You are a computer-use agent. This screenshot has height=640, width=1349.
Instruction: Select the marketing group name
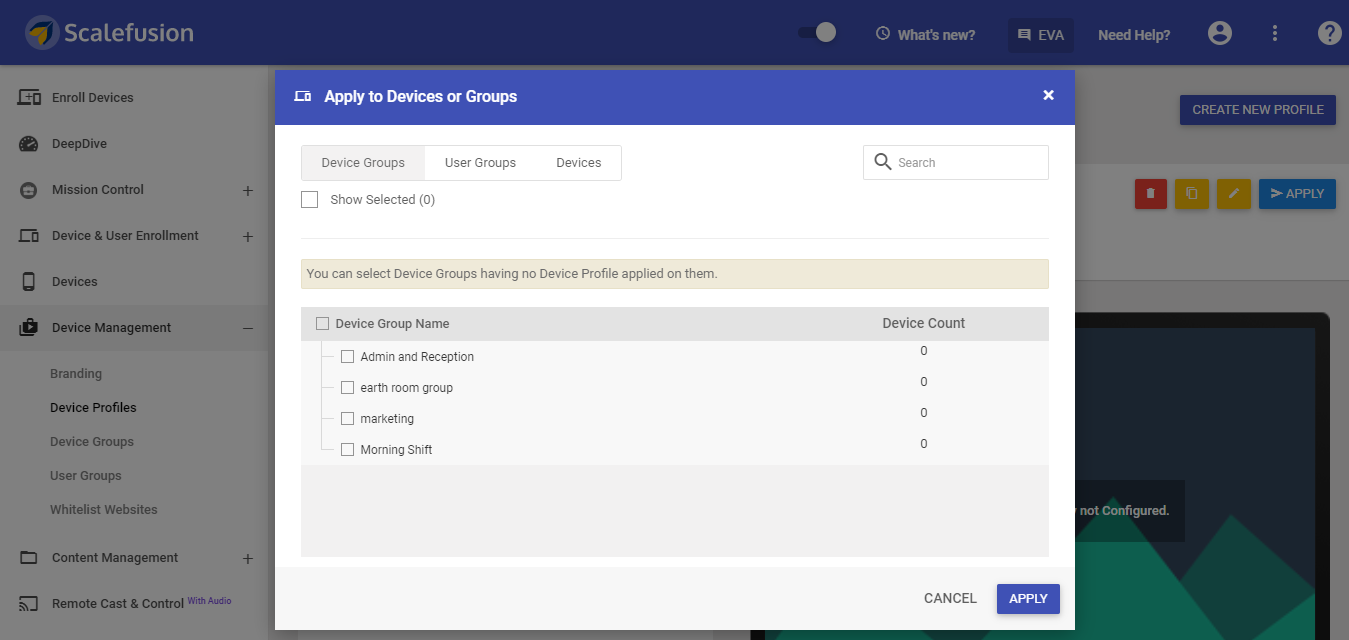[387, 419]
